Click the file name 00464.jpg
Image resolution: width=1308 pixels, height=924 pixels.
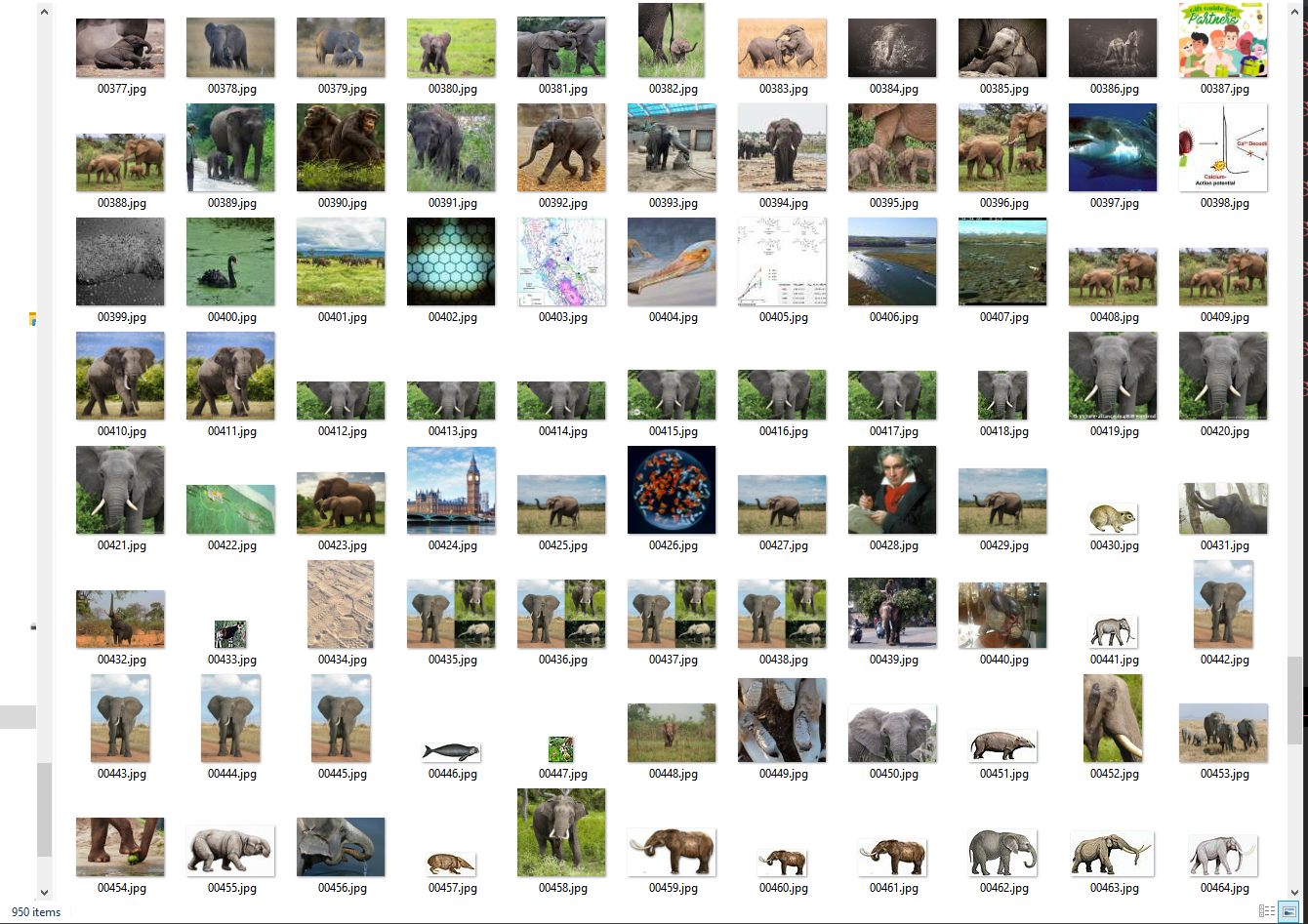1225,888
